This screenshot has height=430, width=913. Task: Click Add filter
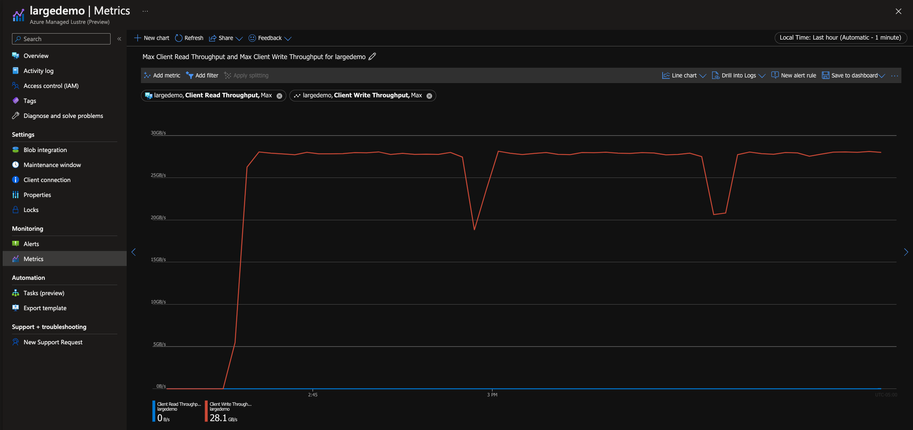pyautogui.click(x=202, y=76)
